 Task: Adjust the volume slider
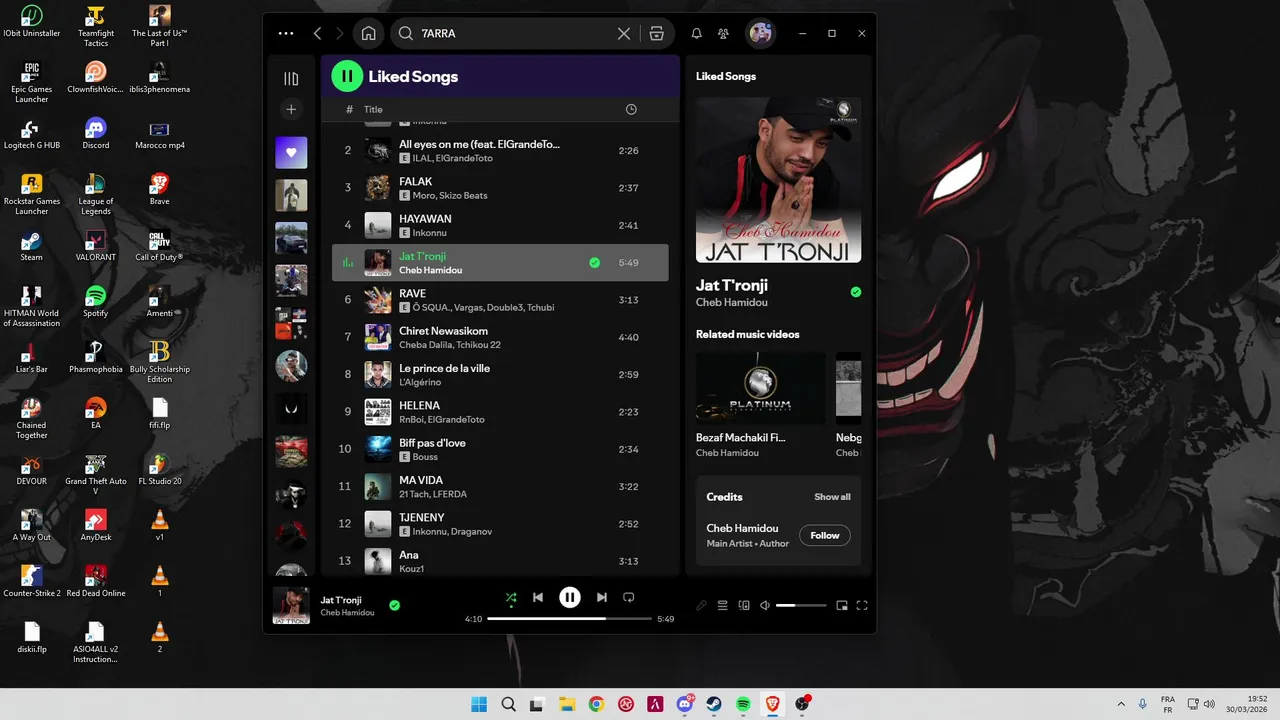tap(801, 605)
